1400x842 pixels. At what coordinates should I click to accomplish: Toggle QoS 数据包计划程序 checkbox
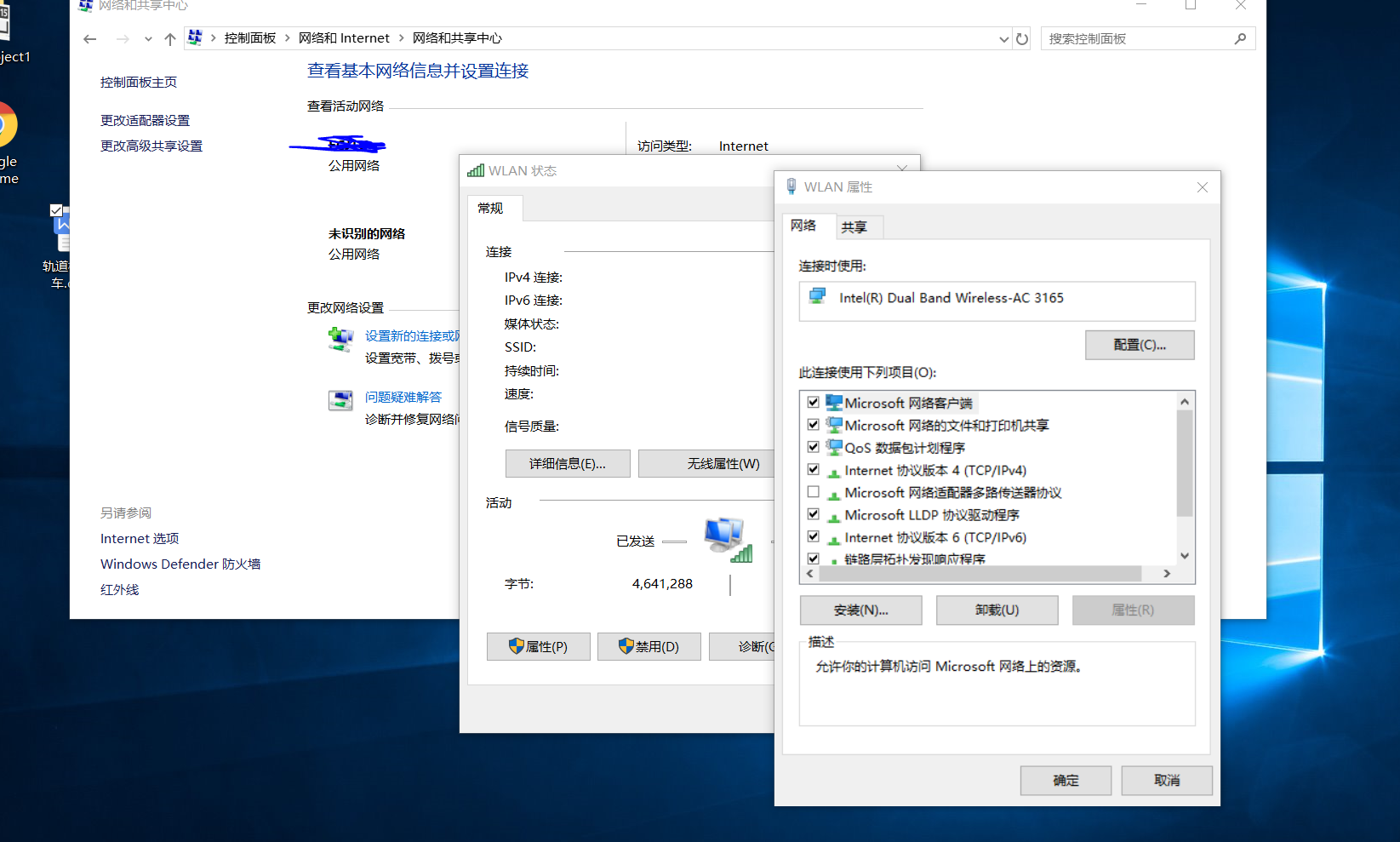(814, 446)
